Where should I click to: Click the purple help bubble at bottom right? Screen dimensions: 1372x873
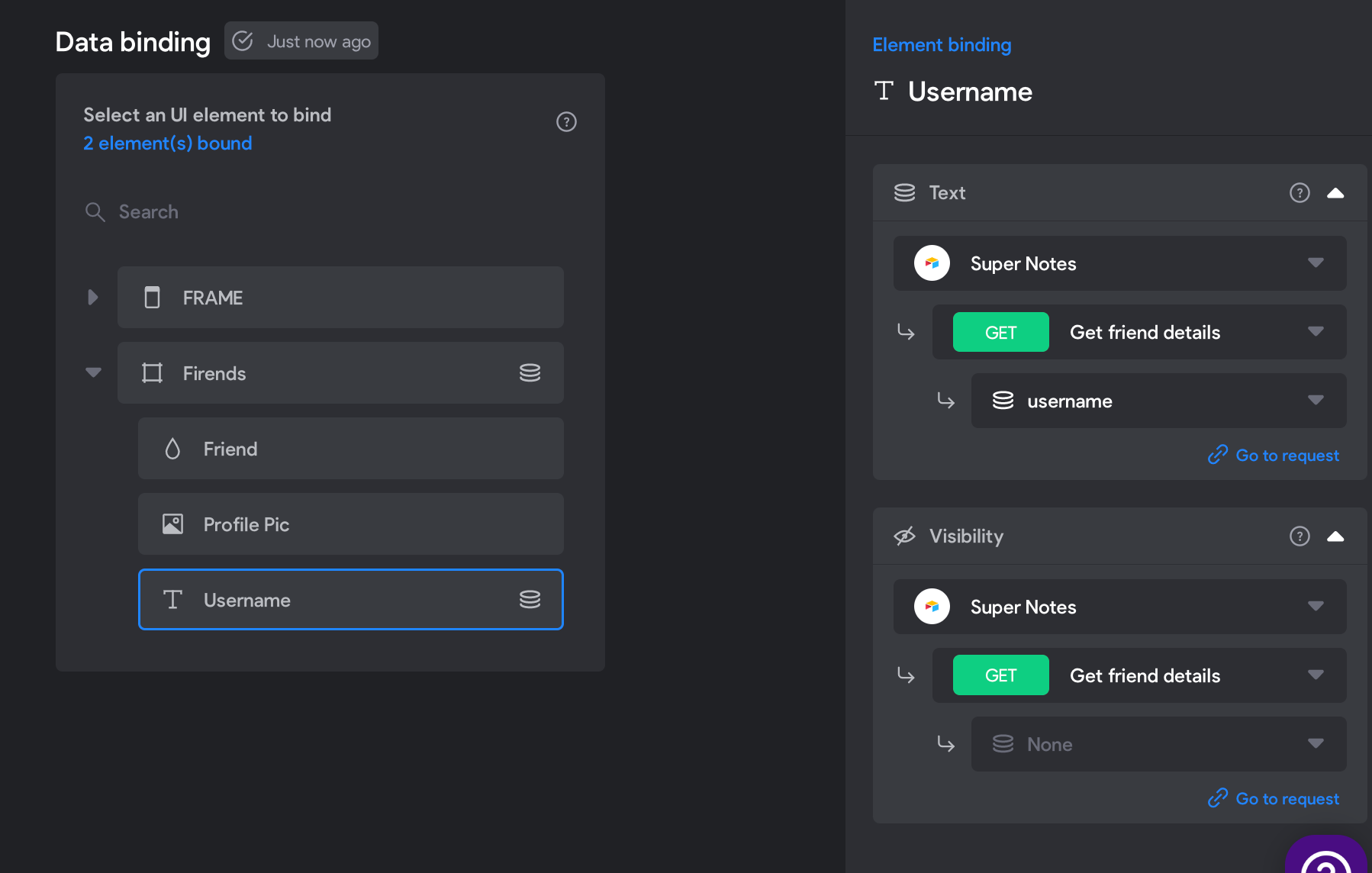click(x=1326, y=856)
